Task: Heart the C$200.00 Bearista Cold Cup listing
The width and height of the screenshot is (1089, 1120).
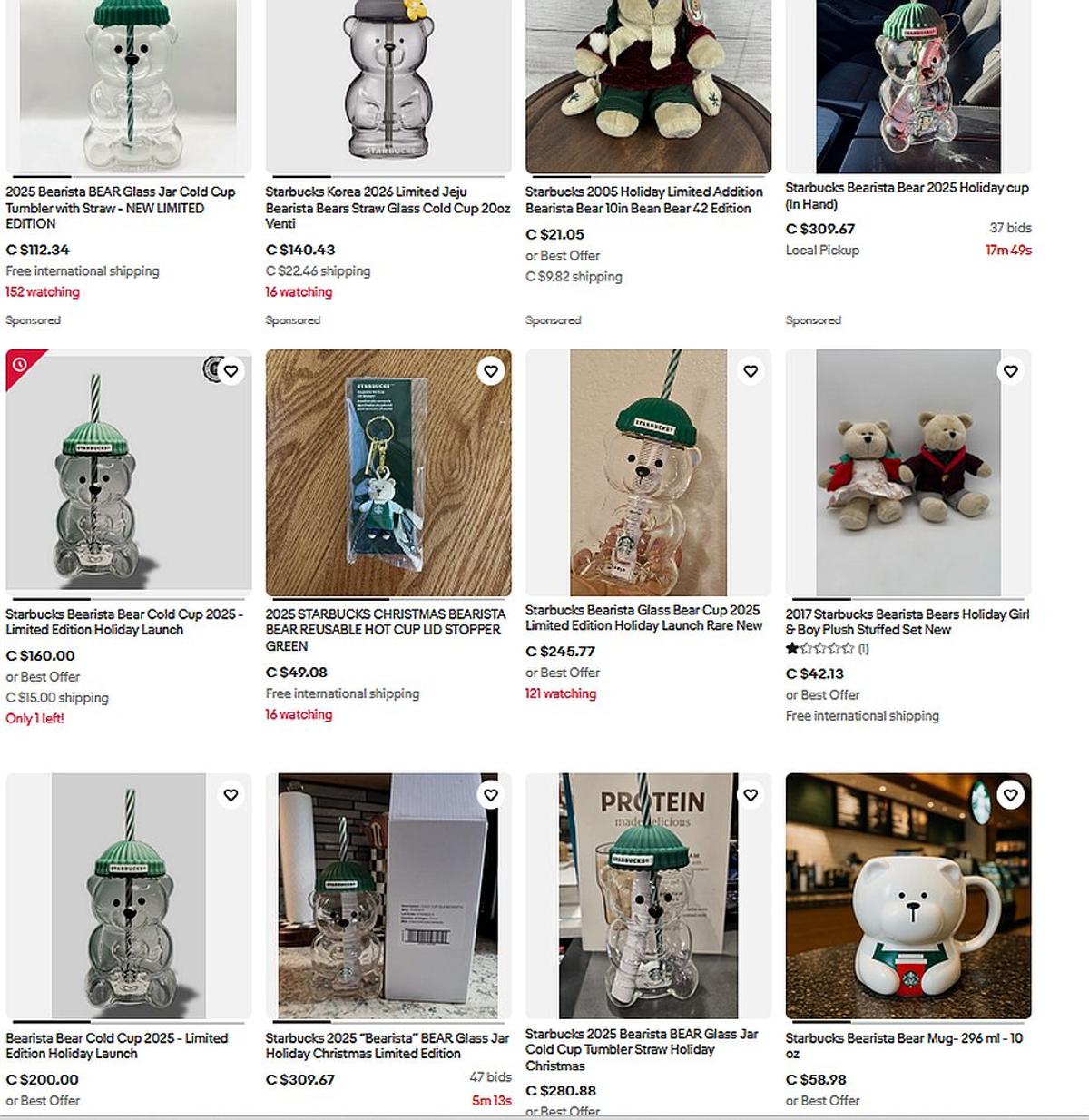Action: tap(231, 795)
